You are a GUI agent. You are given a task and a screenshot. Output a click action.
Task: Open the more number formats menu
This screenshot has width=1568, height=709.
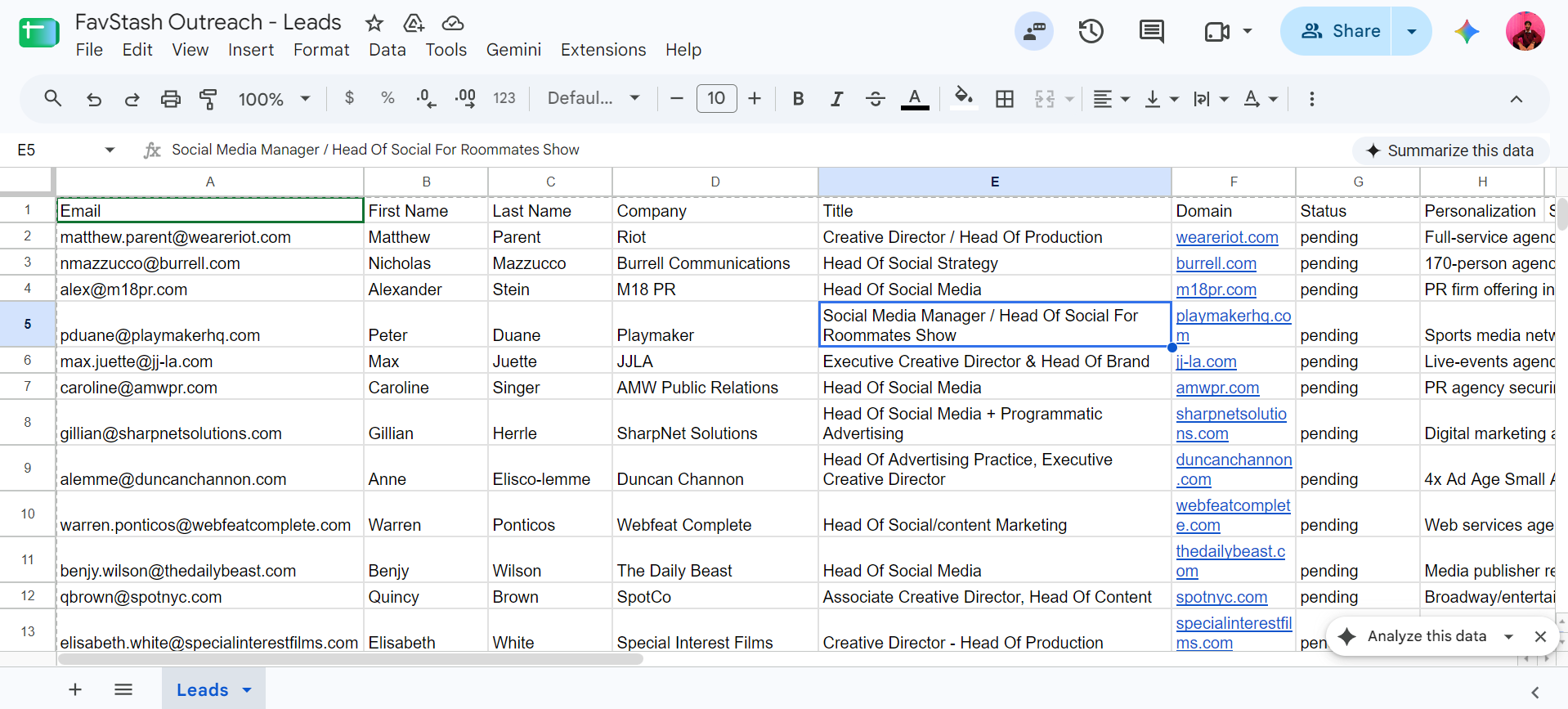coord(504,98)
